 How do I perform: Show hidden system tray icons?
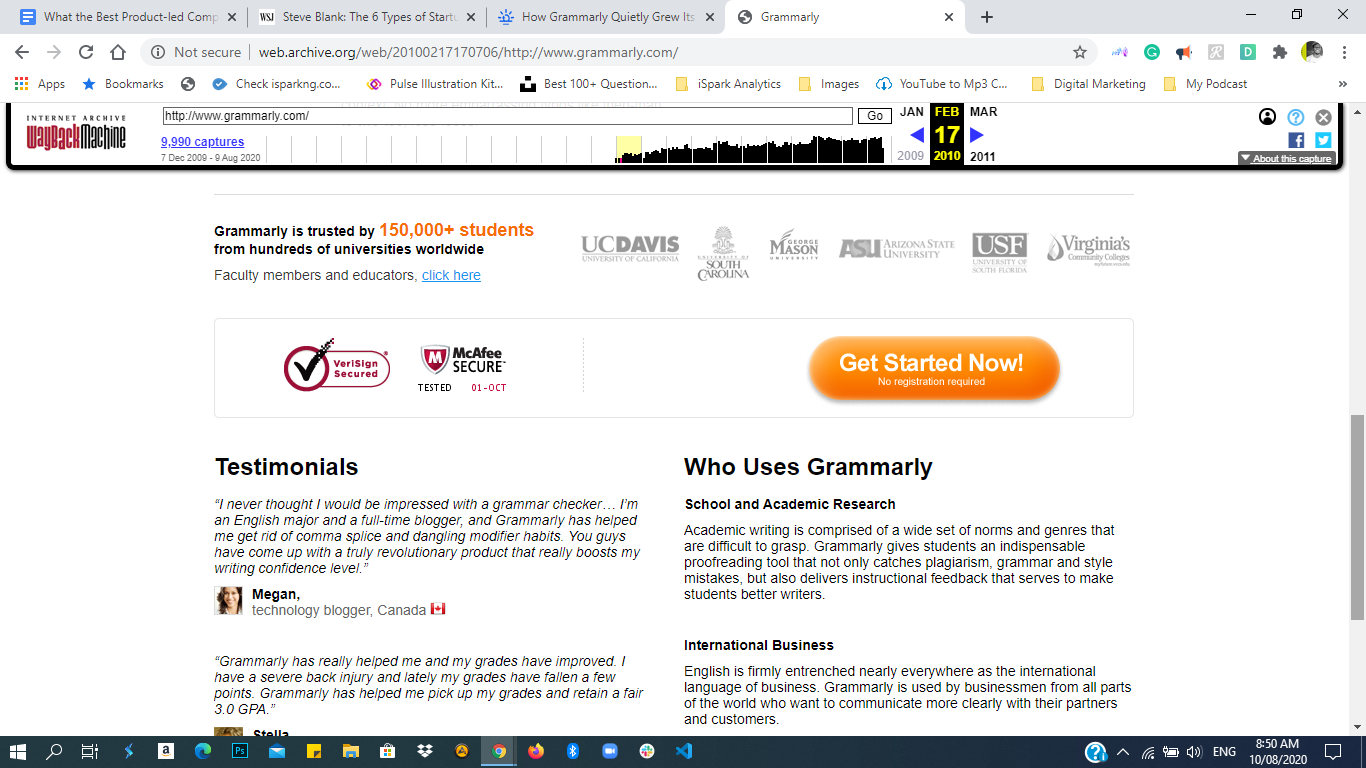[1123, 751]
